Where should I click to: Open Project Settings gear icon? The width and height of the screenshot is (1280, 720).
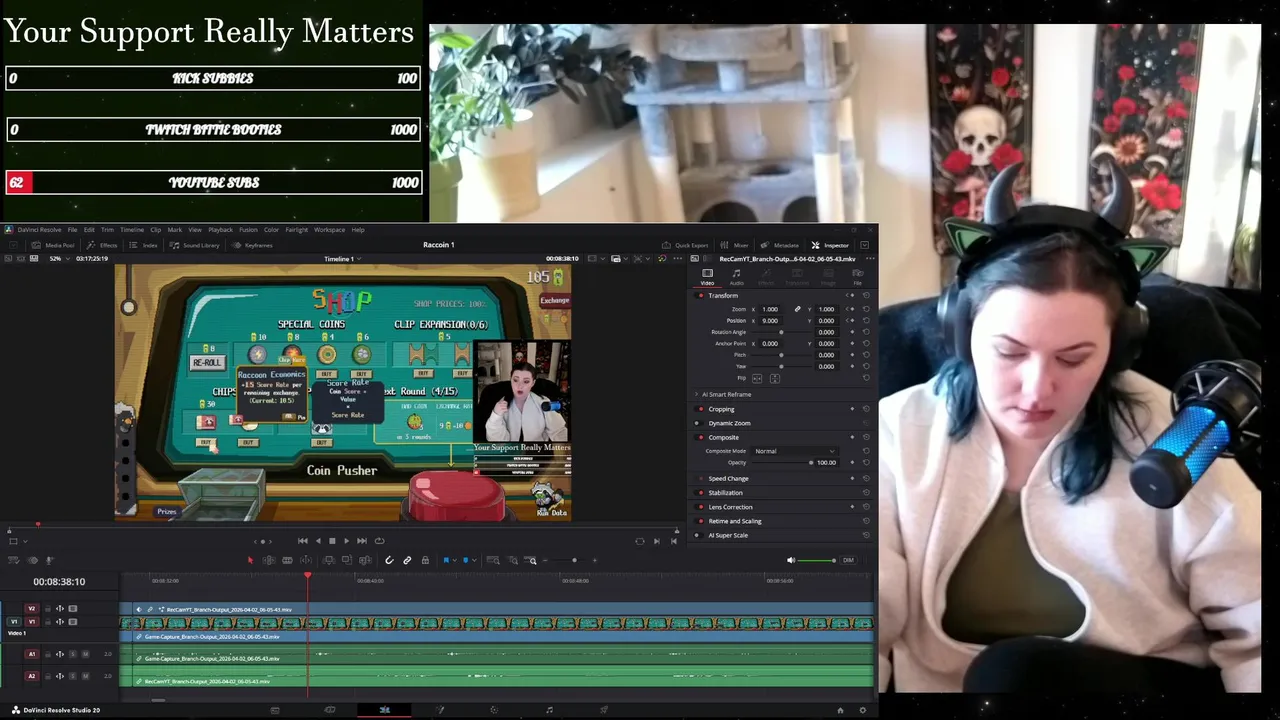pyautogui.click(x=863, y=710)
